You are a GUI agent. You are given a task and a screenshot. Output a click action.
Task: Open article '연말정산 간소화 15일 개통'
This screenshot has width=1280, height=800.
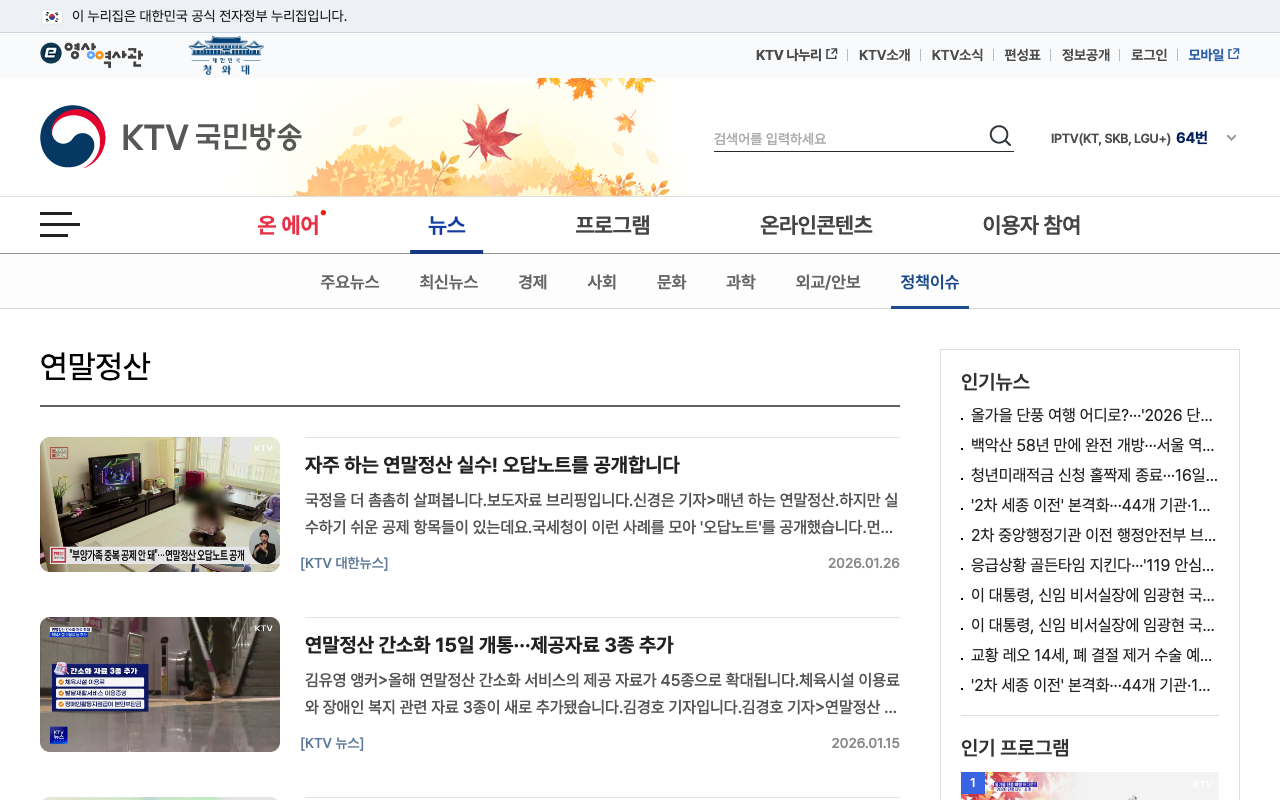[489, 645]
